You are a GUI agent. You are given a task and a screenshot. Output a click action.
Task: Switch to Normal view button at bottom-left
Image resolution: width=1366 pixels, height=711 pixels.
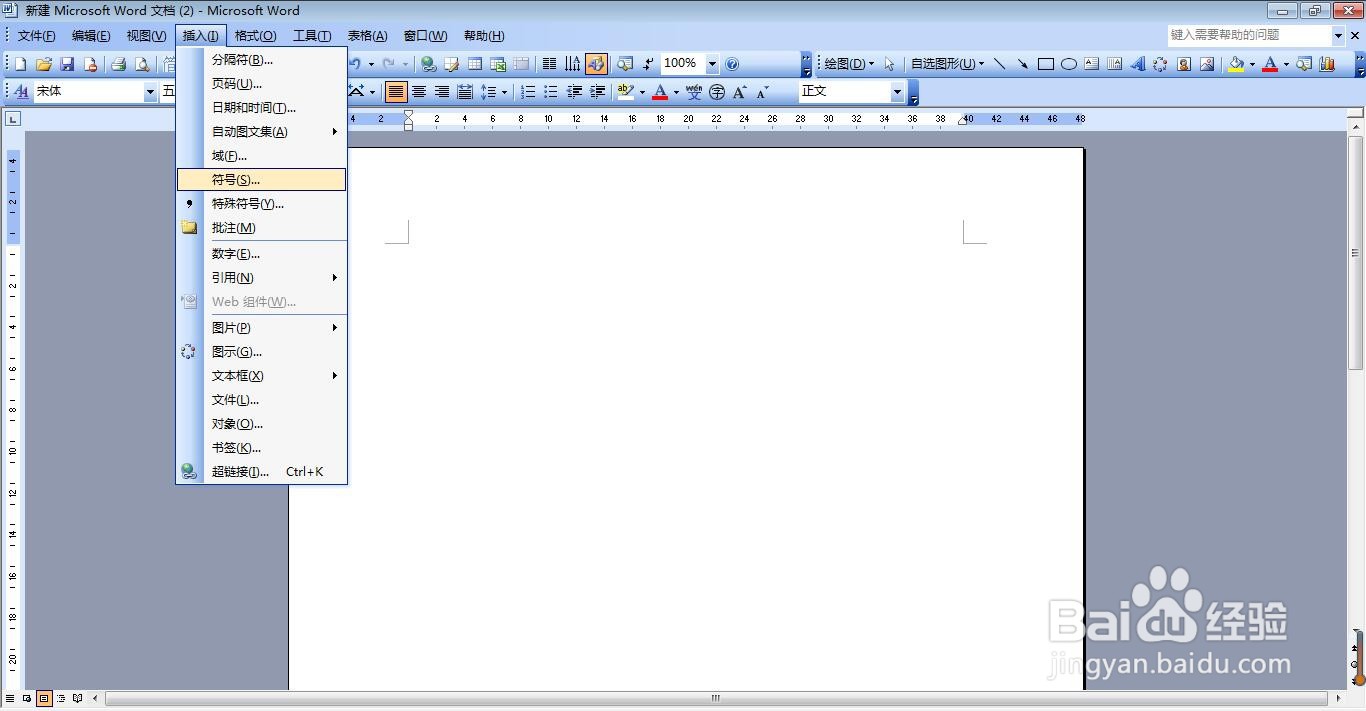(x=10, y=698)
